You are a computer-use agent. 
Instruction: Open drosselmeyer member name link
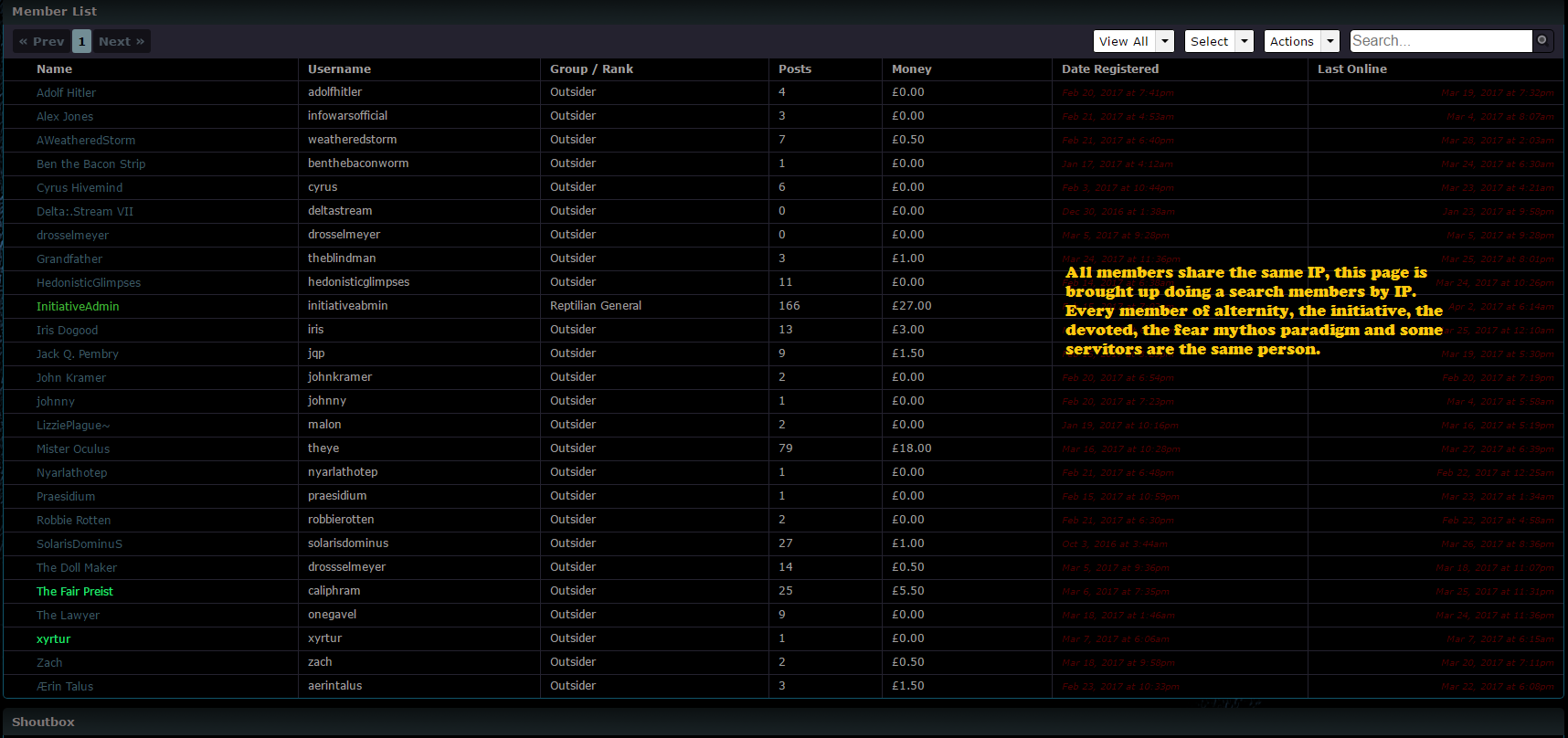tap(73, 236)
